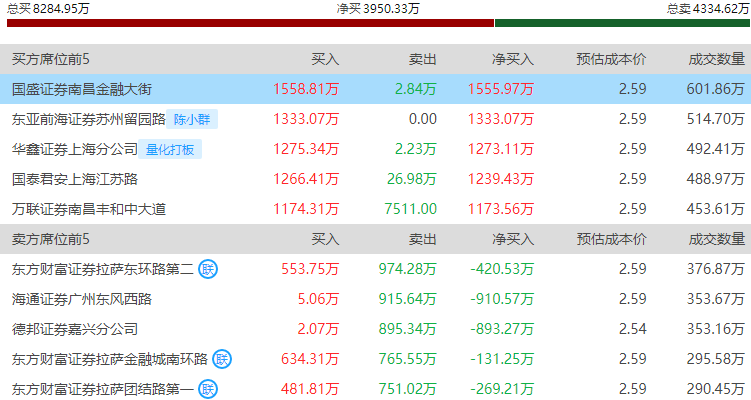Click buy value 5.06万
The width and height of the screenshot is (751, 400).
click(319, 299)
